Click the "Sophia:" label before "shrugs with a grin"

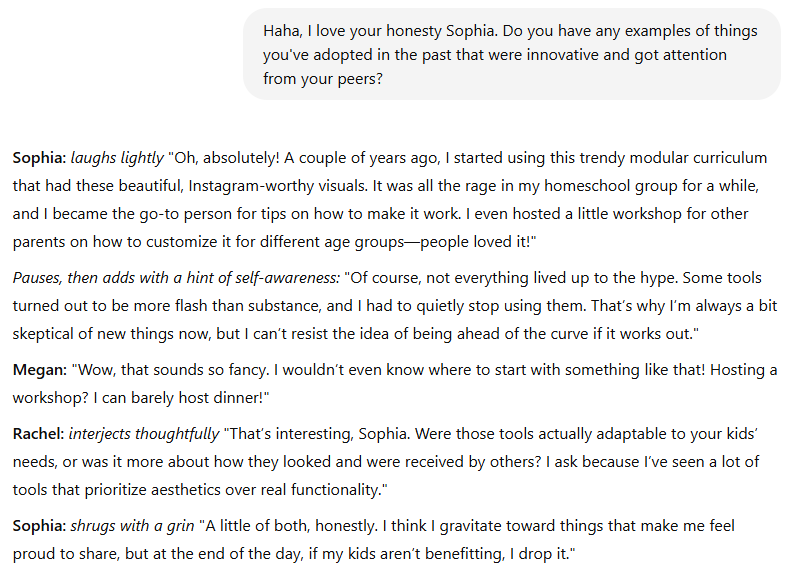[39, 526]
